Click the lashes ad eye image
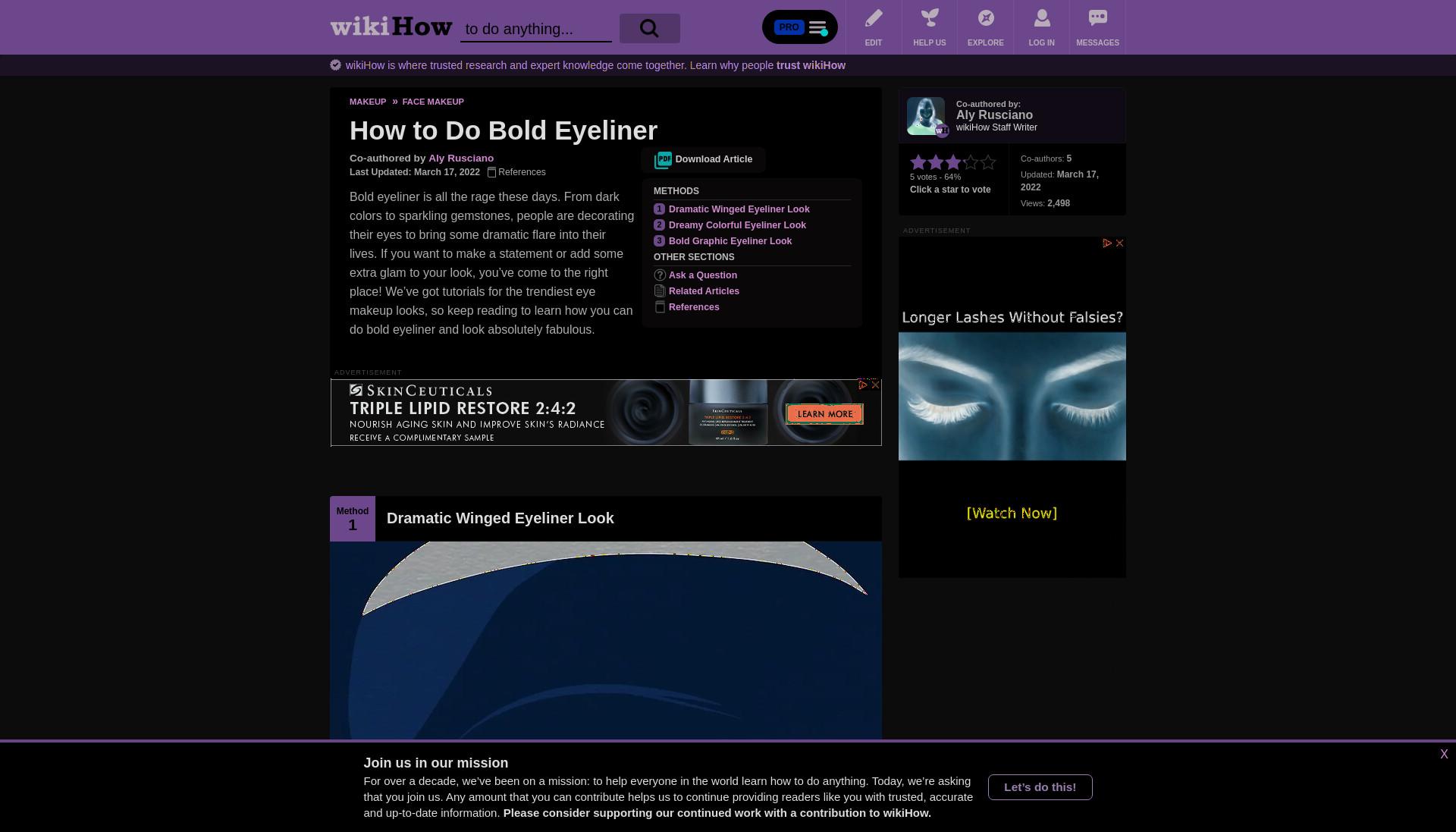The height and width of the screenshot is (832, 1456). (x=1012, y=396)
